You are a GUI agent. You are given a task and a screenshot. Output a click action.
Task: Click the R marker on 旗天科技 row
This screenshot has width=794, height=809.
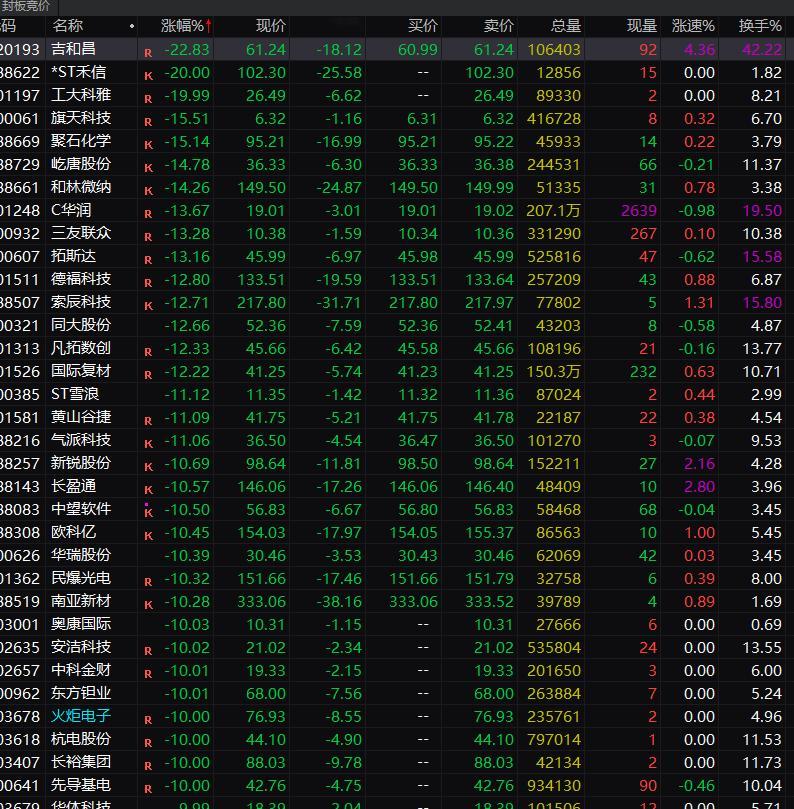point(148,122)
